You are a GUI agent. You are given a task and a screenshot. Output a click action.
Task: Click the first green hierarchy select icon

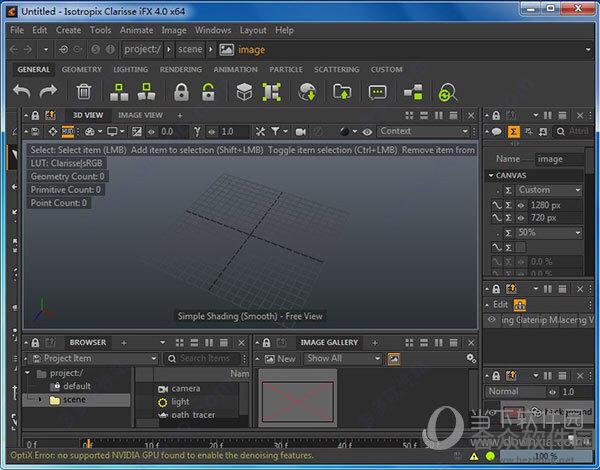point(119,92)
